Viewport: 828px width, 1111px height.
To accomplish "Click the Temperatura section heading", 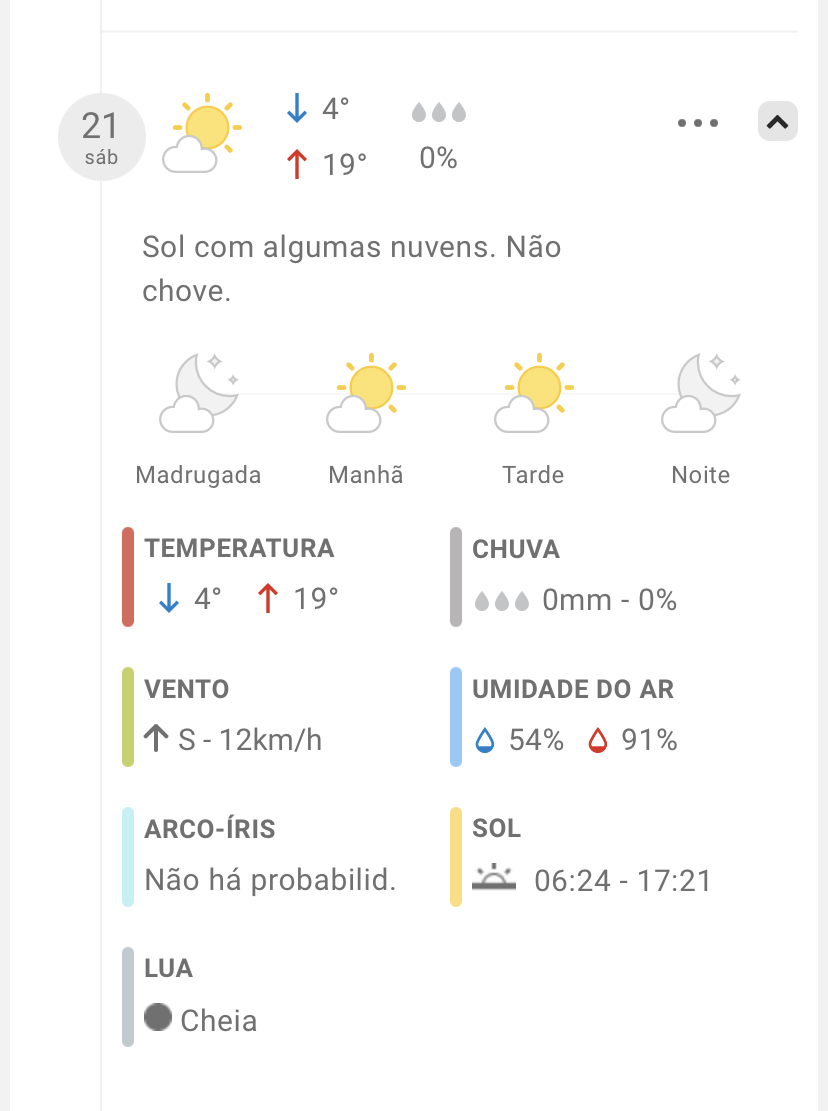I will pos(239,548).
